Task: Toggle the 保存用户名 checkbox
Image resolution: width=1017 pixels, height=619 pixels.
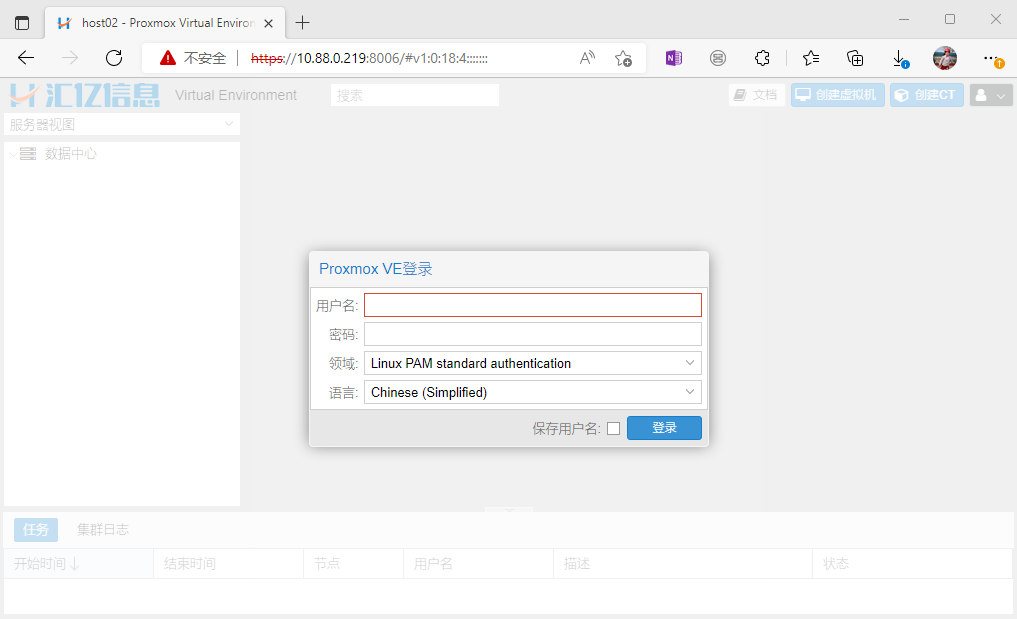Action: pyautogui.click(x=614, y=428)
